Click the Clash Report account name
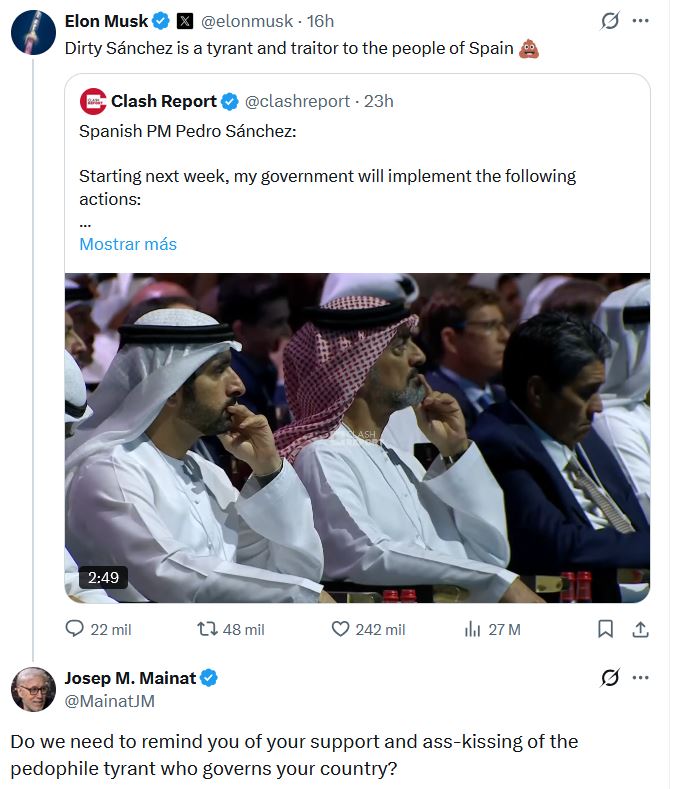Image resolution: width=675 pixels, height=789 pixels. (164, 101)
